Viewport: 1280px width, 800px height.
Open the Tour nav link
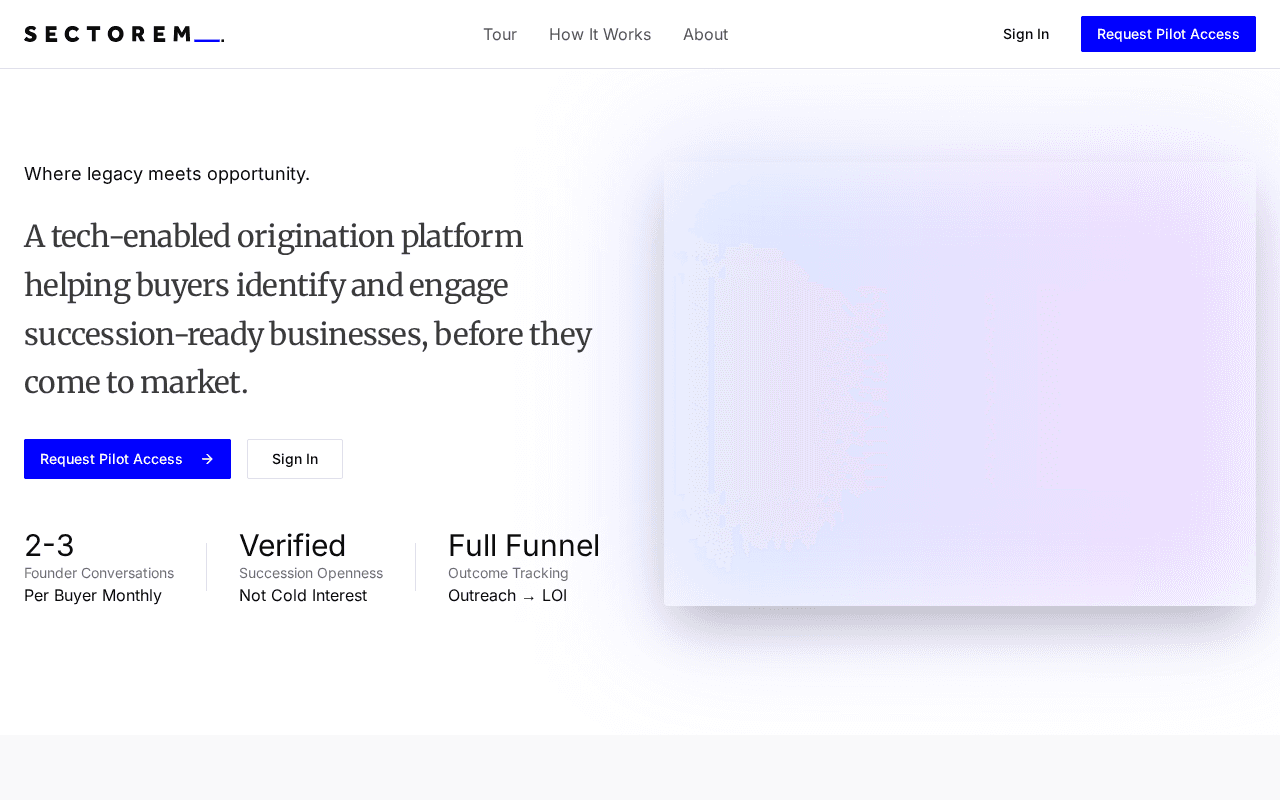click(500, 34)
